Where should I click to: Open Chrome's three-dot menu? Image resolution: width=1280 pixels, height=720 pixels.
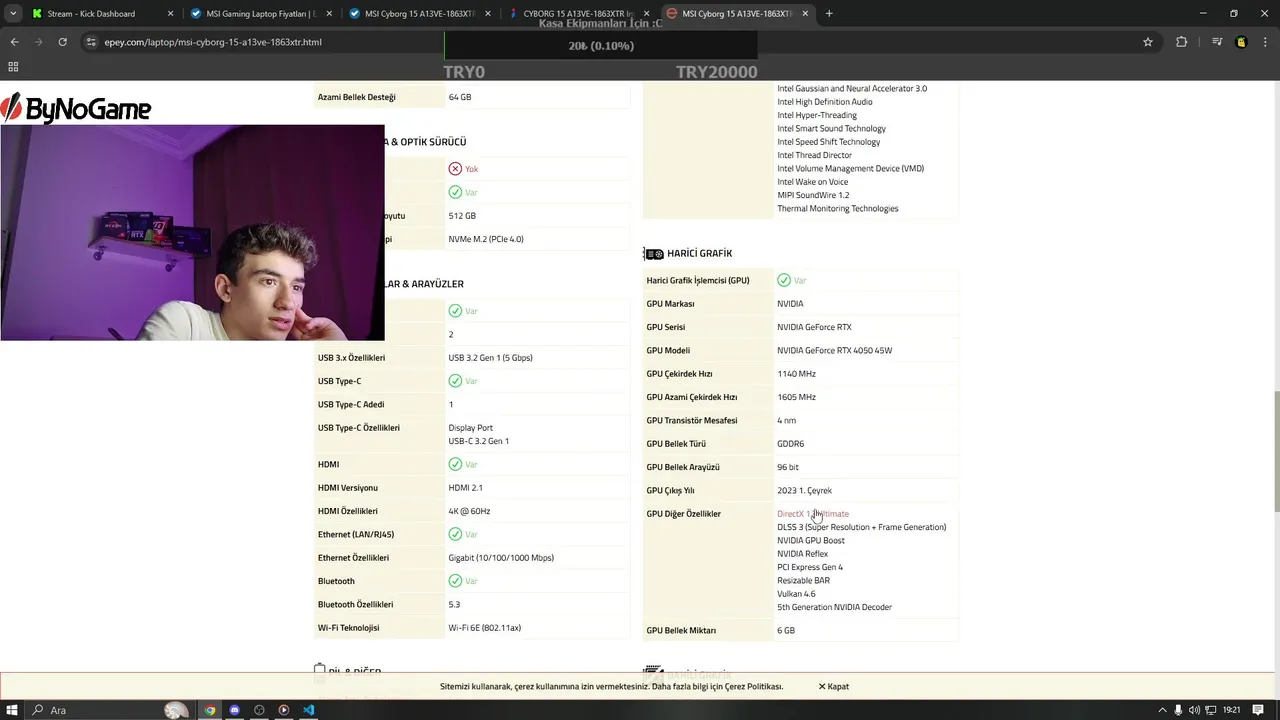[x=1266, y=42]
